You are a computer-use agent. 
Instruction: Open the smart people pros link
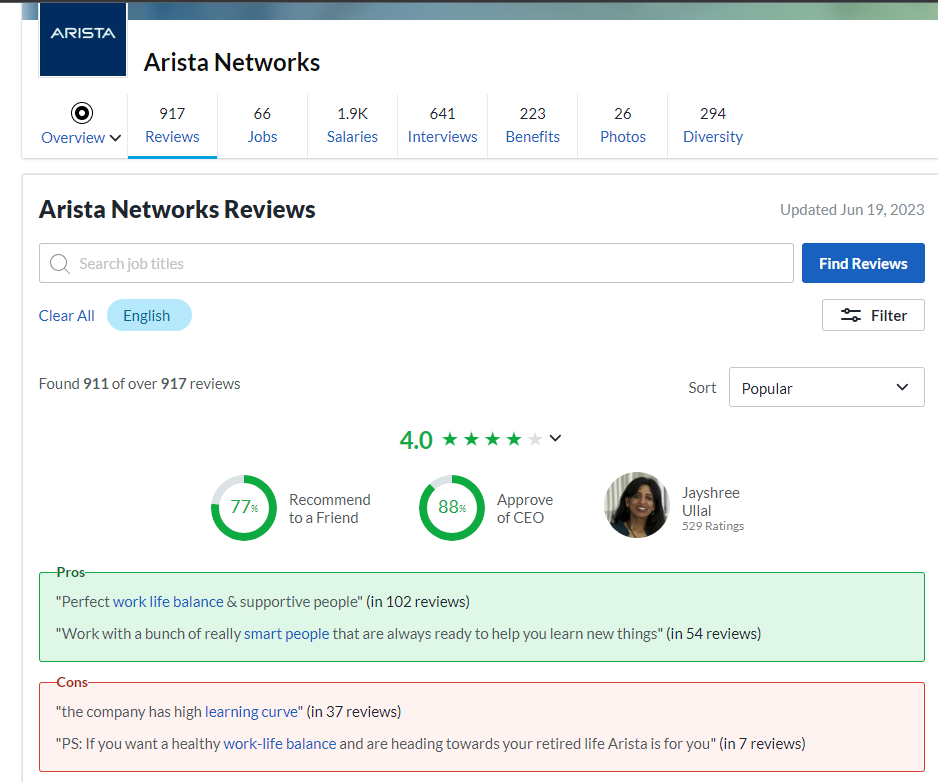[287, 634]
